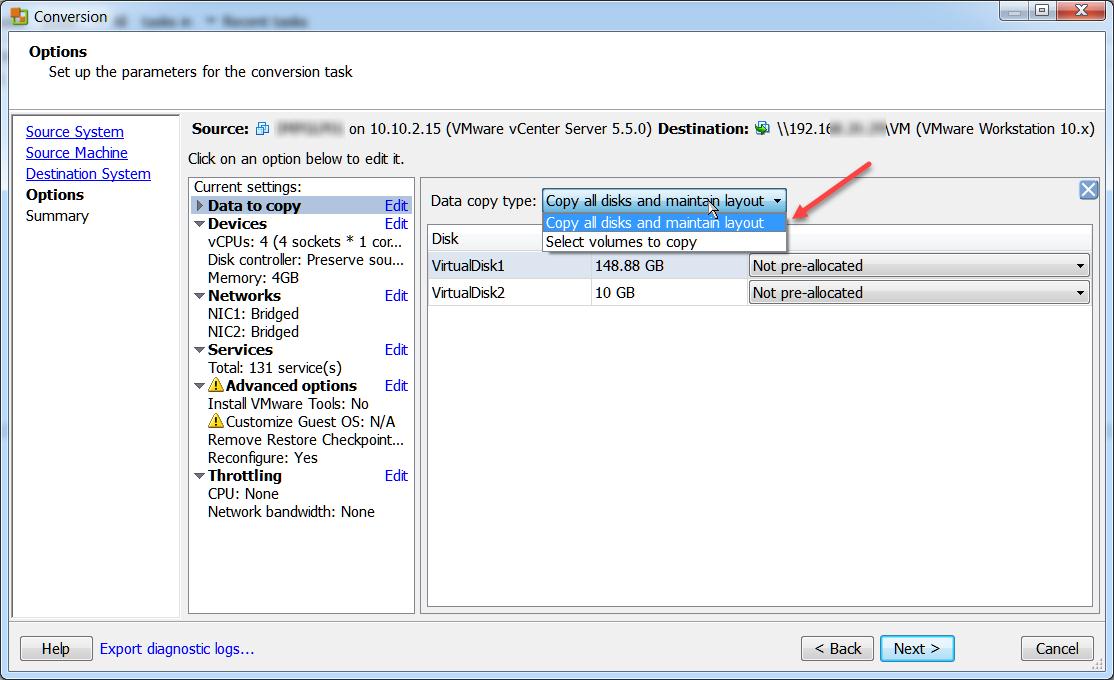Click the Customize Guest OS warning icon
This screenshot has height=680, width=1114.
click(215, 421)
